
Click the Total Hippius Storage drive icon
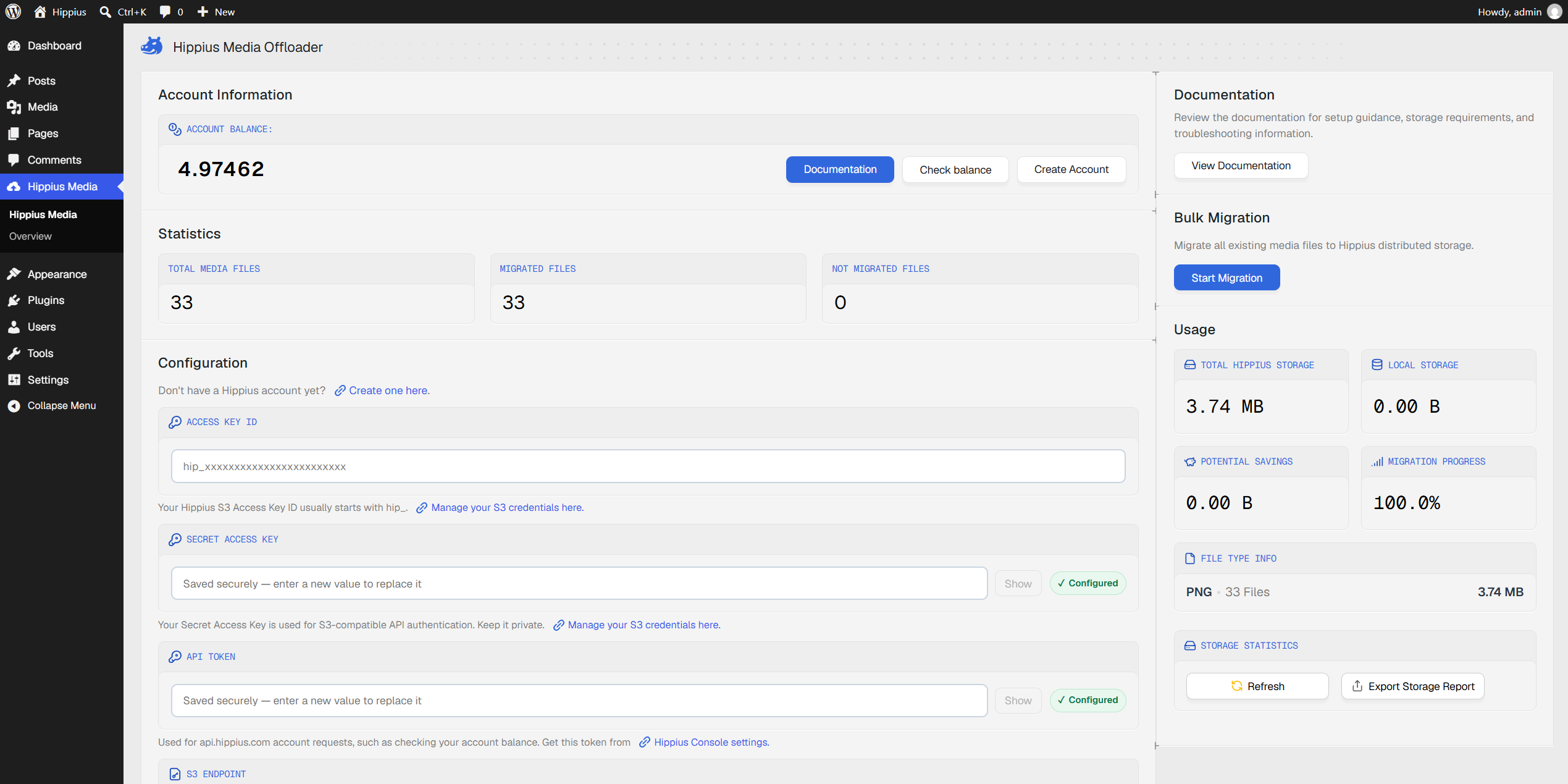[1190, 365]
